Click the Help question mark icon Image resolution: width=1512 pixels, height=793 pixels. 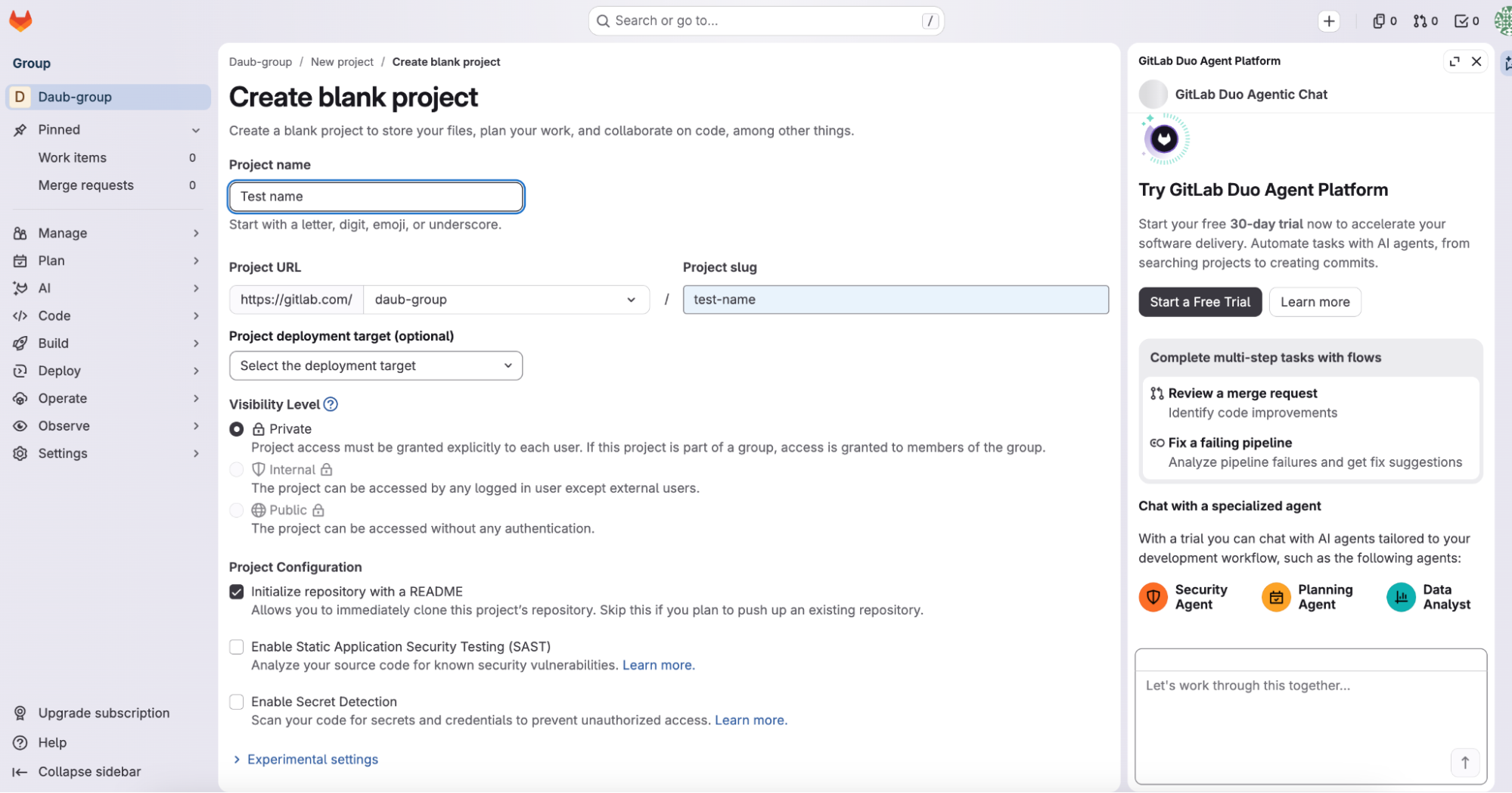(x=20, y=742)
